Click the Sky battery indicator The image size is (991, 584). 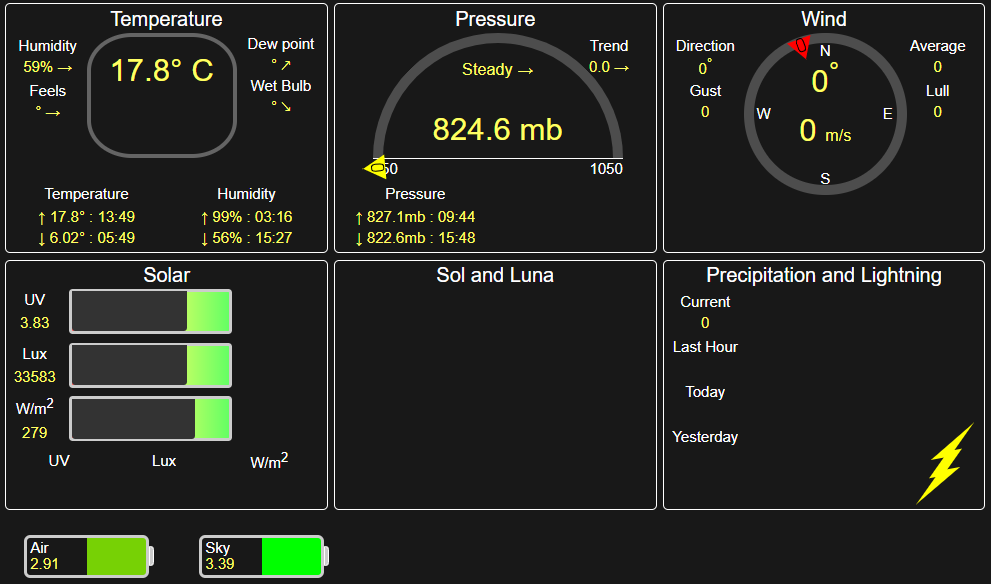[x=263, y=556]
